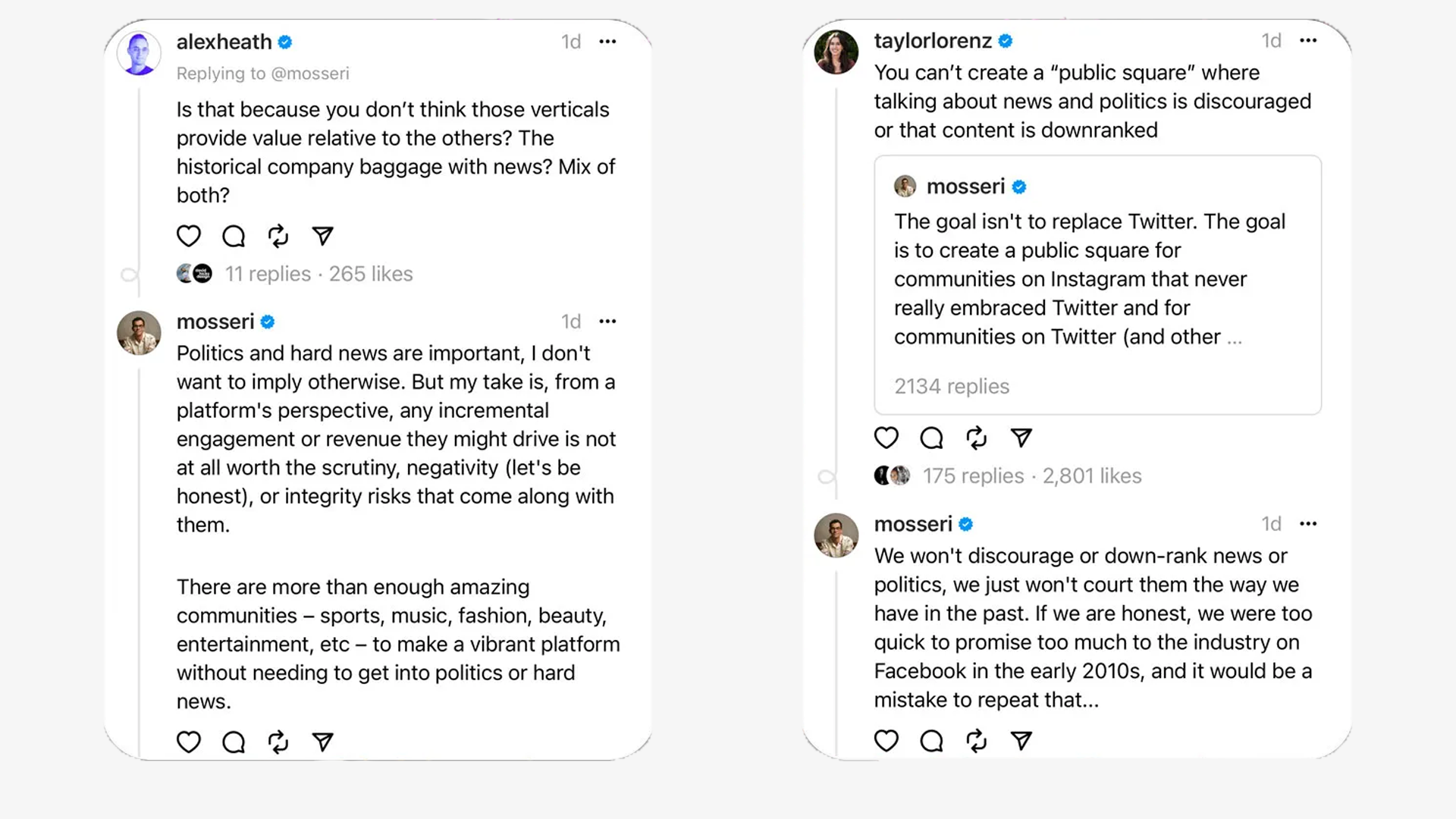
Task: Like mosseri's politics and hard news reply
Action: [189, 742]
